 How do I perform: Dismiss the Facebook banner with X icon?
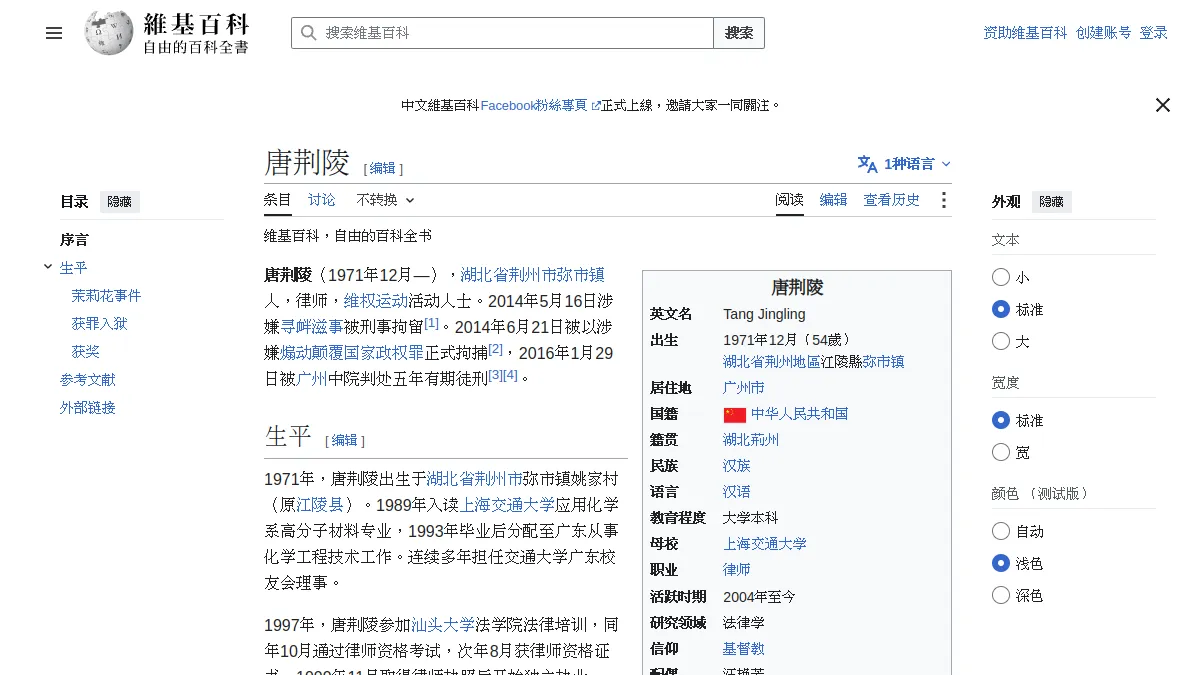pos(1163,105)
